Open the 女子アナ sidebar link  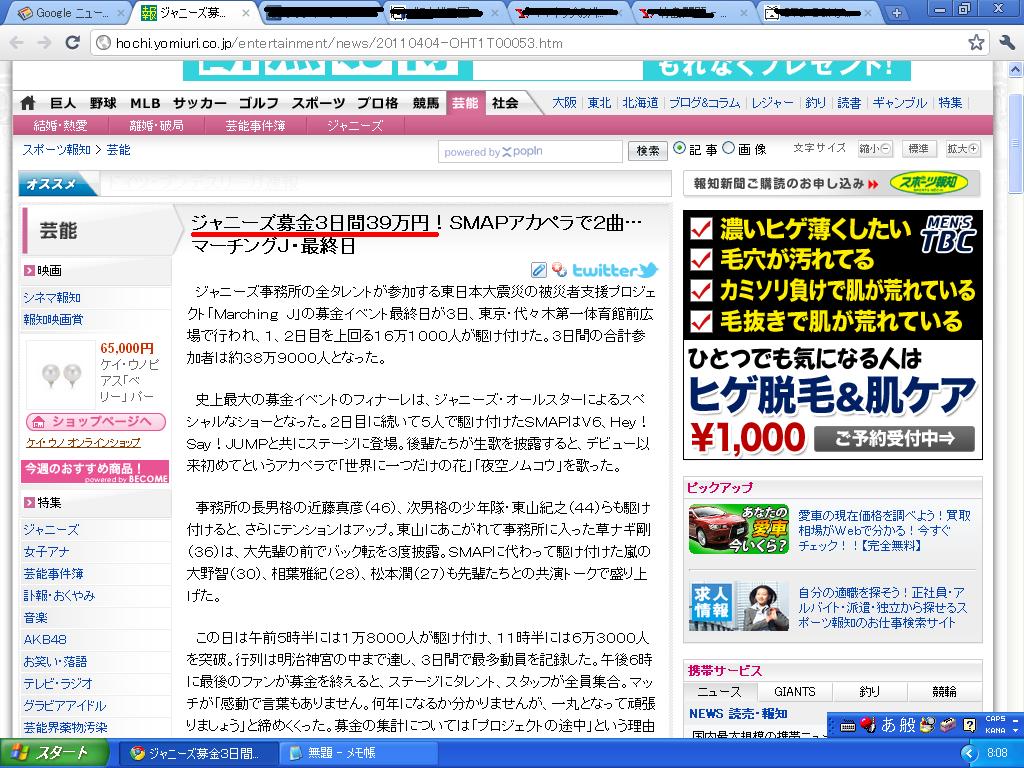pyautogui.click(x=46, y=552)
